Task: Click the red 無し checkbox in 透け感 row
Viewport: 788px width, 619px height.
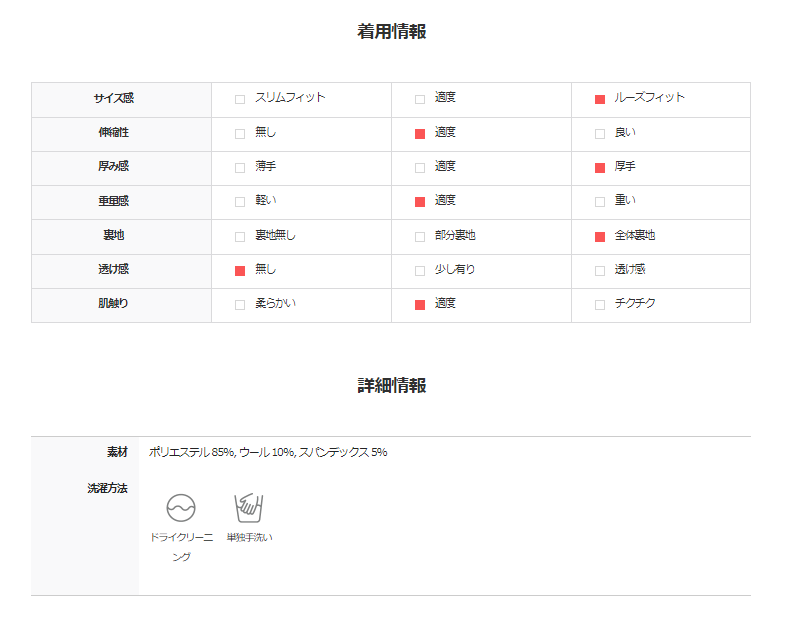Action: [240, 271]
